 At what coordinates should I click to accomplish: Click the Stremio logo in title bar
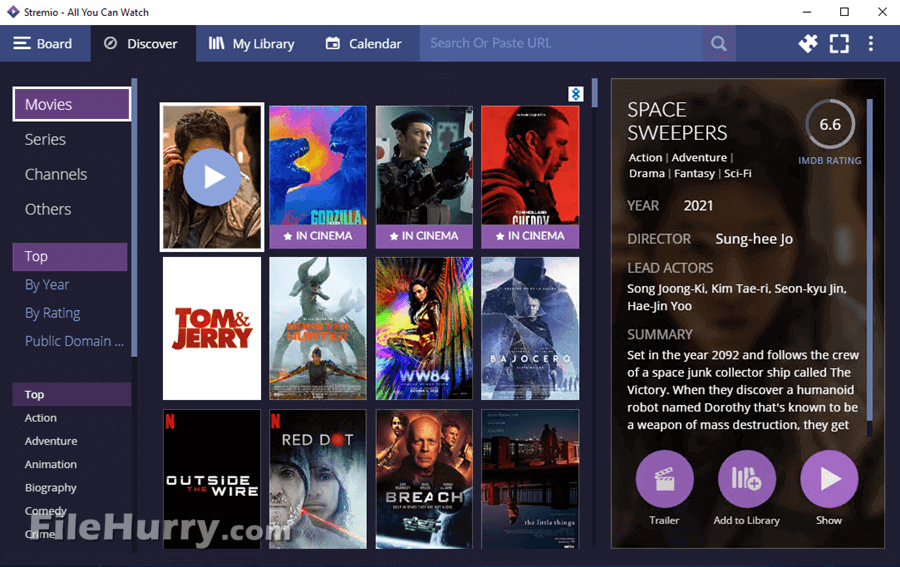tap(13, 12)
